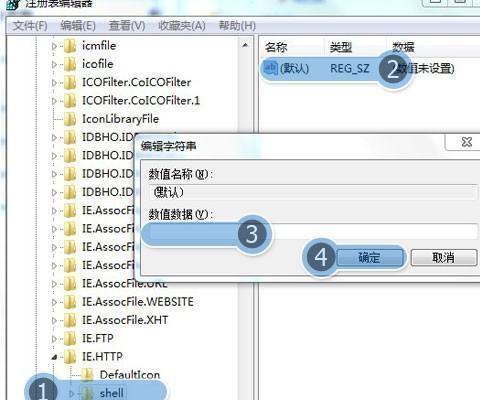Click the shell folder icon
This screenshot has height=400, width=480.
(87, 393)
